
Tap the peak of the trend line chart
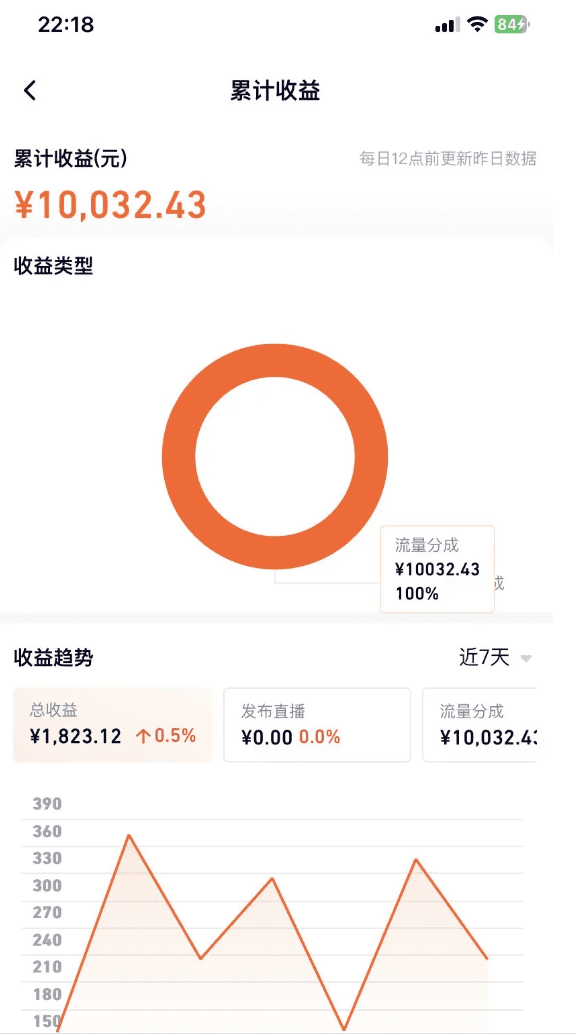tap(128, 836)
